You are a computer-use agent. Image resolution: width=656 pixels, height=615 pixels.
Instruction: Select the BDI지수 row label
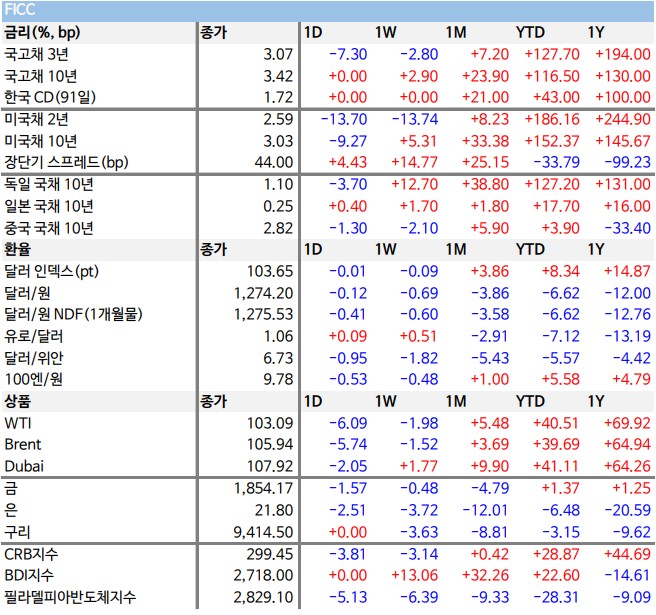click(x=29, y=575)
